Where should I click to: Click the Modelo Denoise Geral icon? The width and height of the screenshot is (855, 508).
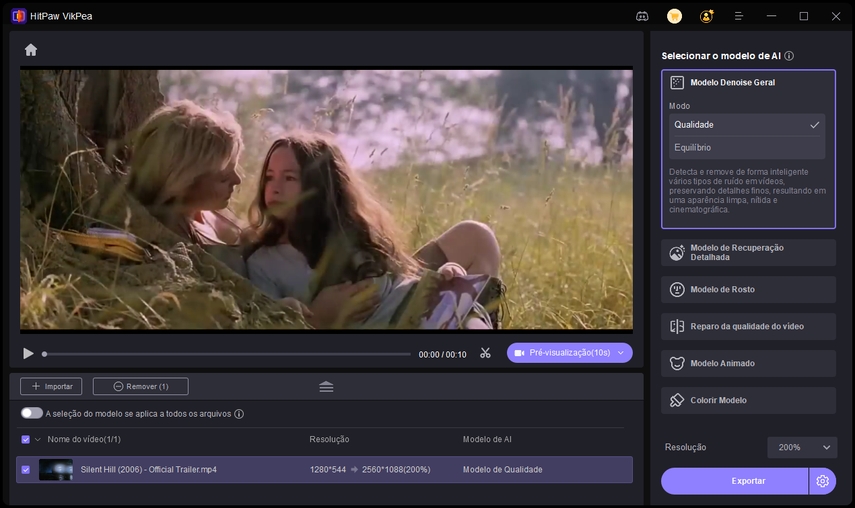click(677, 82)
